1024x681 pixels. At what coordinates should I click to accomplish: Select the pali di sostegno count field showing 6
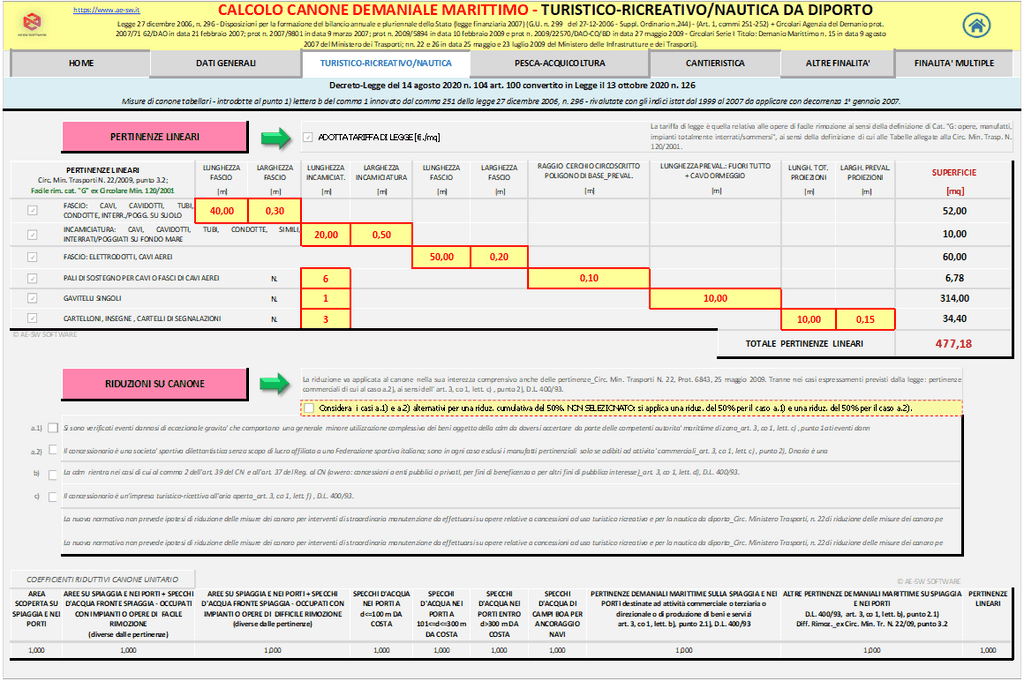coord(326,277)
